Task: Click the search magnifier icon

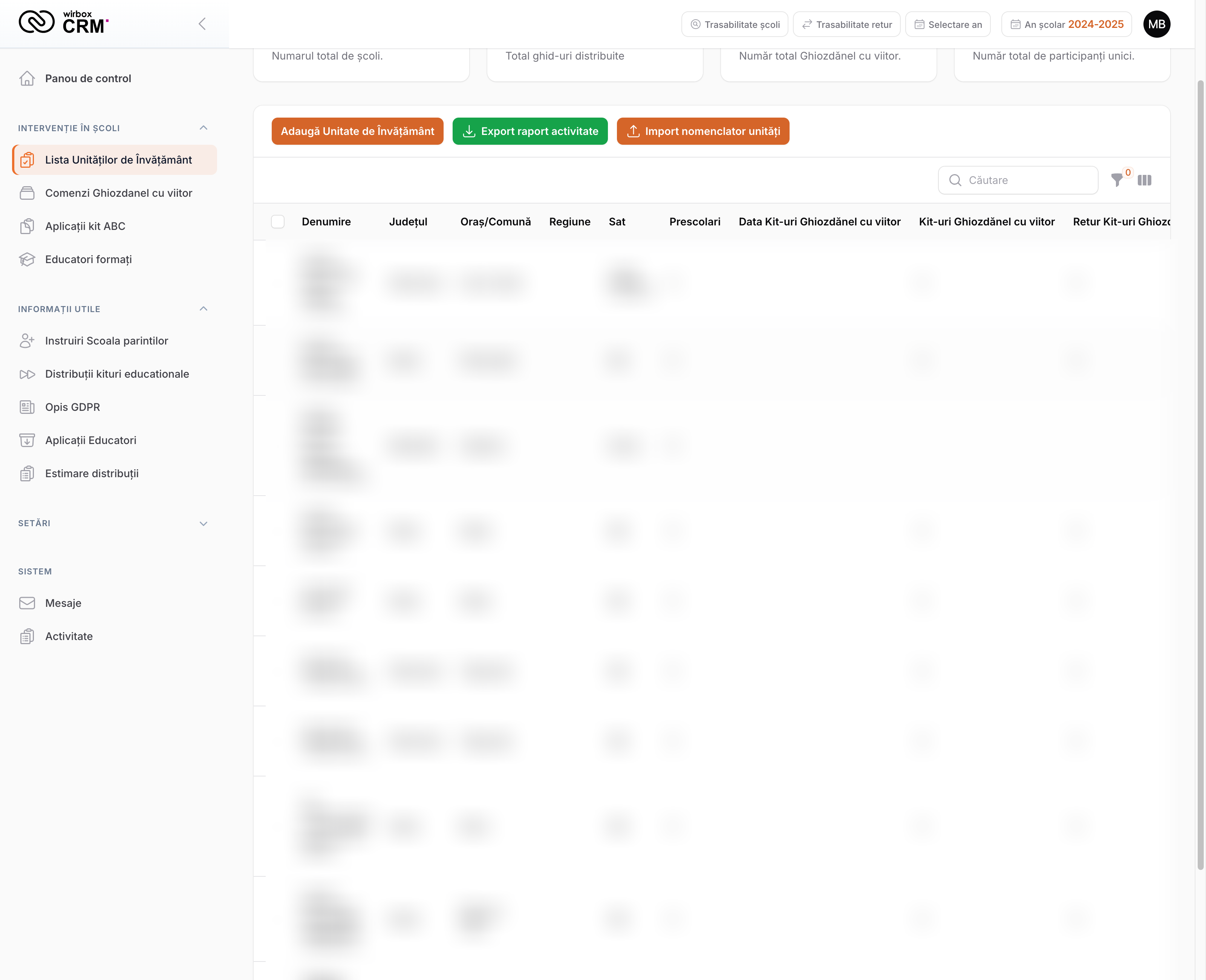Action: click(x=955, y=180)
